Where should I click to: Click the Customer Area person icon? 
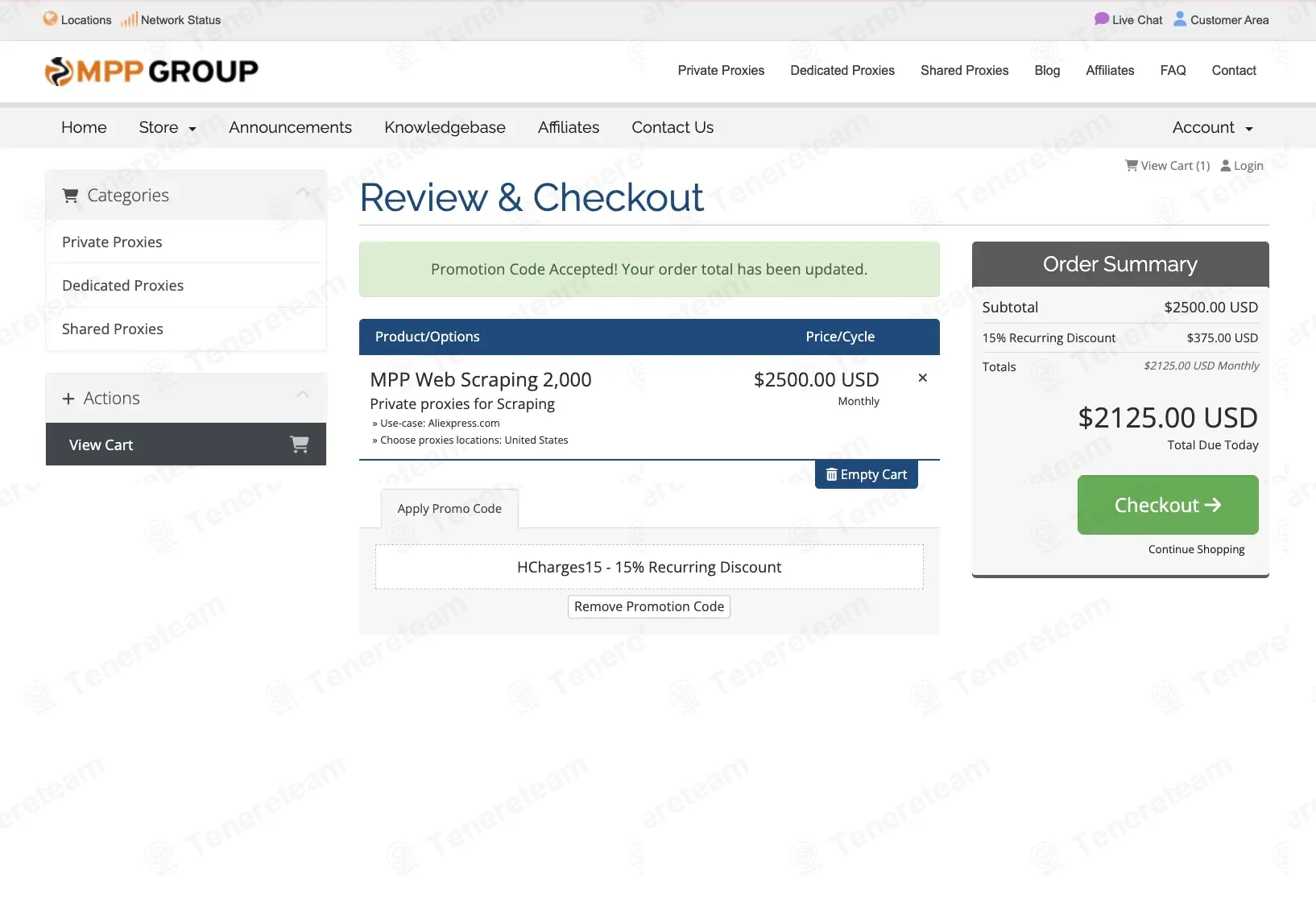point(1179,19)
